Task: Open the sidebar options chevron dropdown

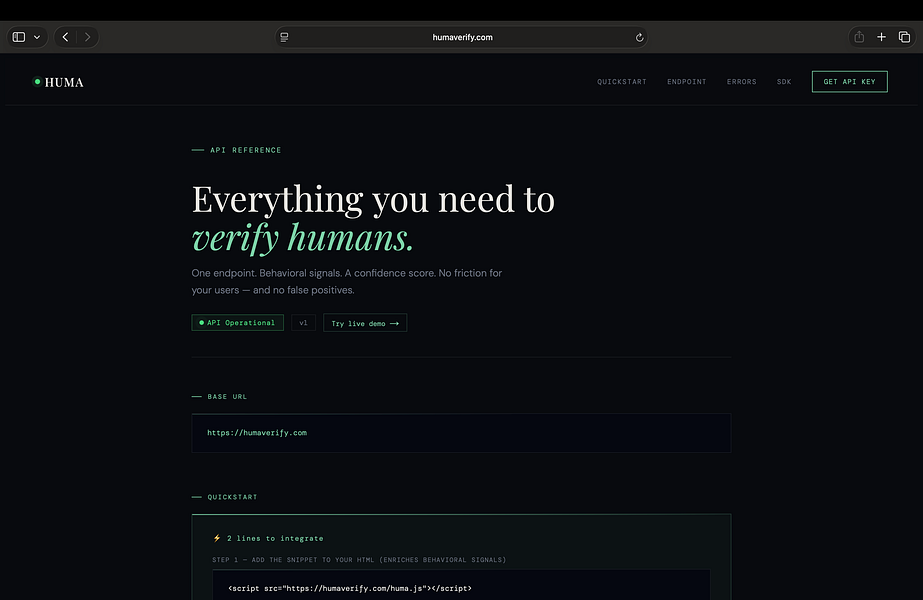Action: click(37, 37)
